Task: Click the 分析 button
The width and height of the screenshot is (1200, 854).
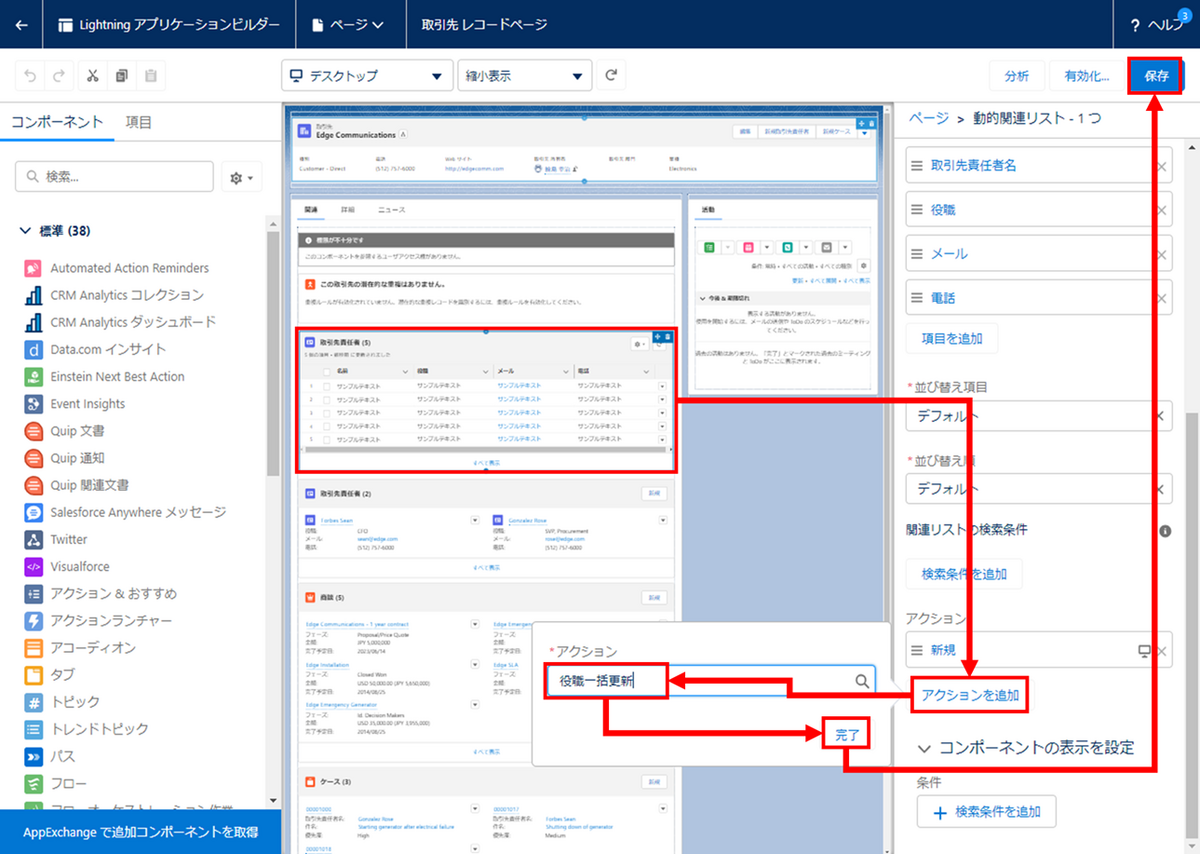Action: coord(1017,76)
